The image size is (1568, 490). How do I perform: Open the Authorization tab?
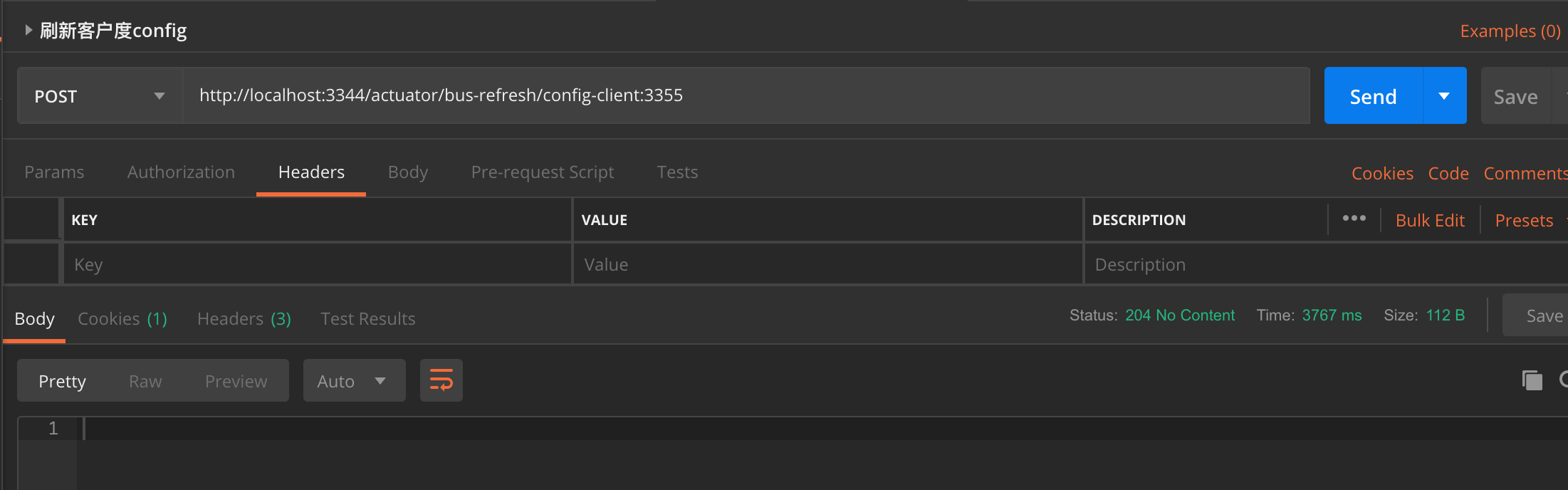tap(181, 172)
